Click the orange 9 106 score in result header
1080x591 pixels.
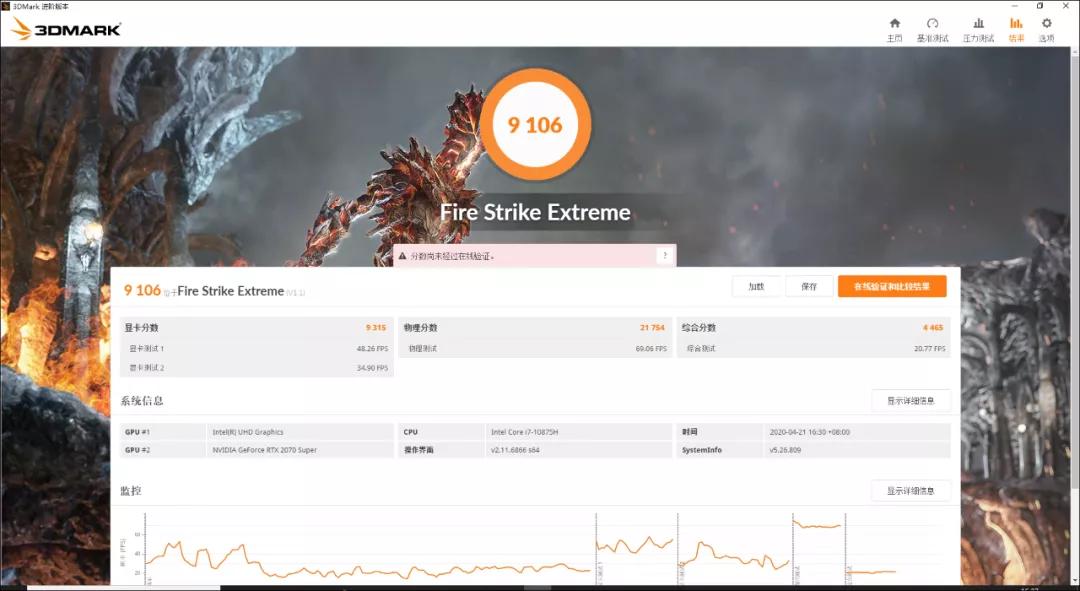pos(142,291)
